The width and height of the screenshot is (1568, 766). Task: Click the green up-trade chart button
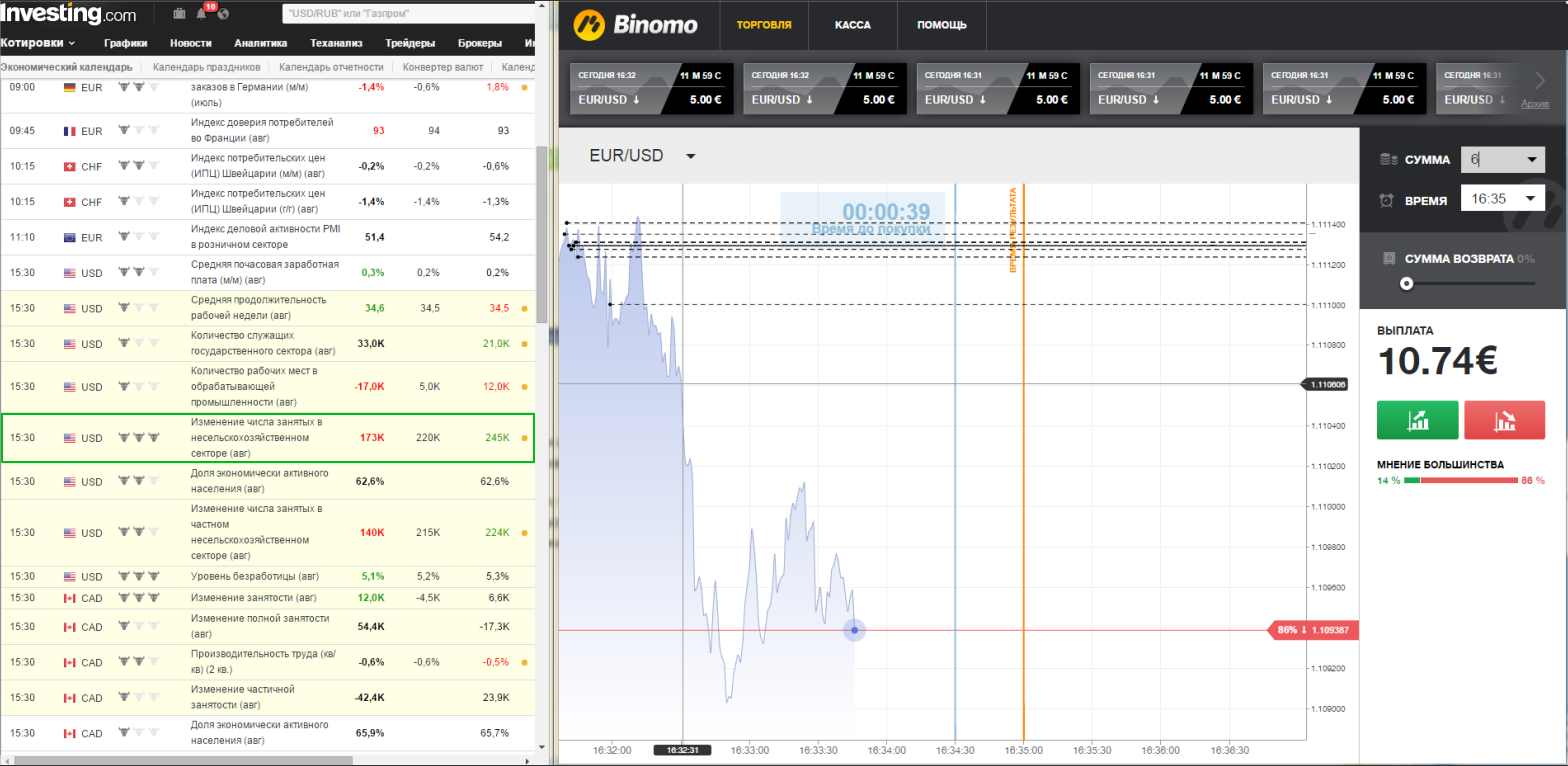[x=1417, y=420]
